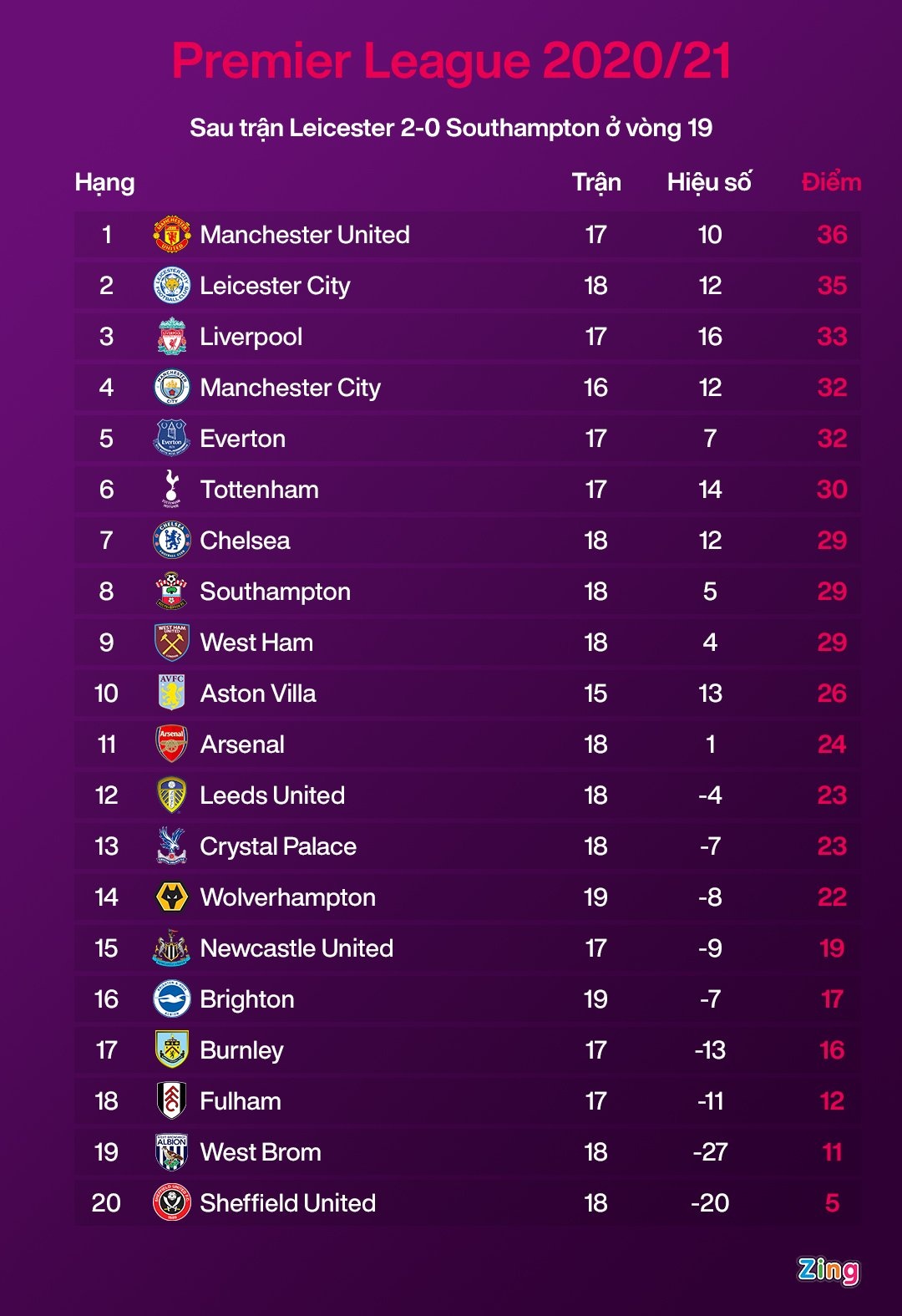Click the pink Điểm column header

pyautogui.click(x=831, y=182)
